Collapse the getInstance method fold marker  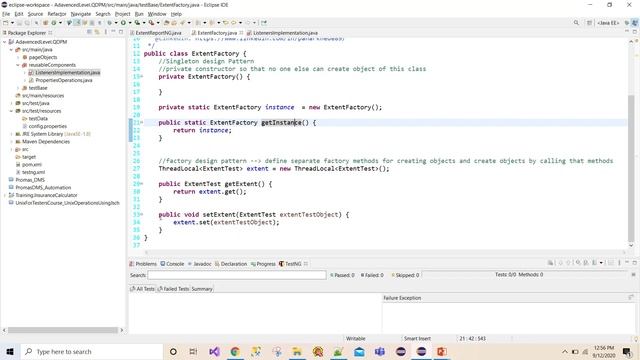142,122
